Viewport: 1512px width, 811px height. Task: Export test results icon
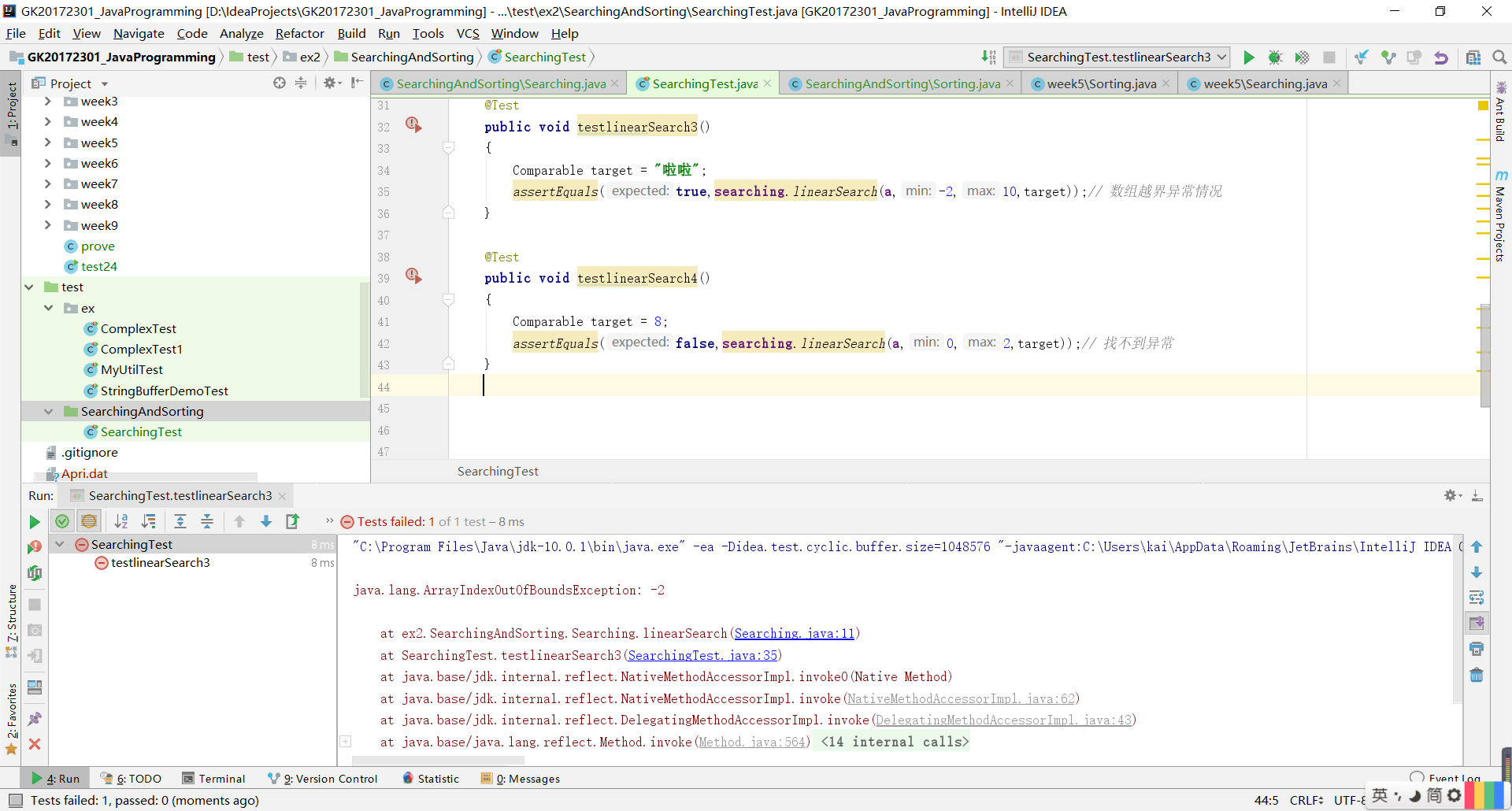(x=292, y=521)
